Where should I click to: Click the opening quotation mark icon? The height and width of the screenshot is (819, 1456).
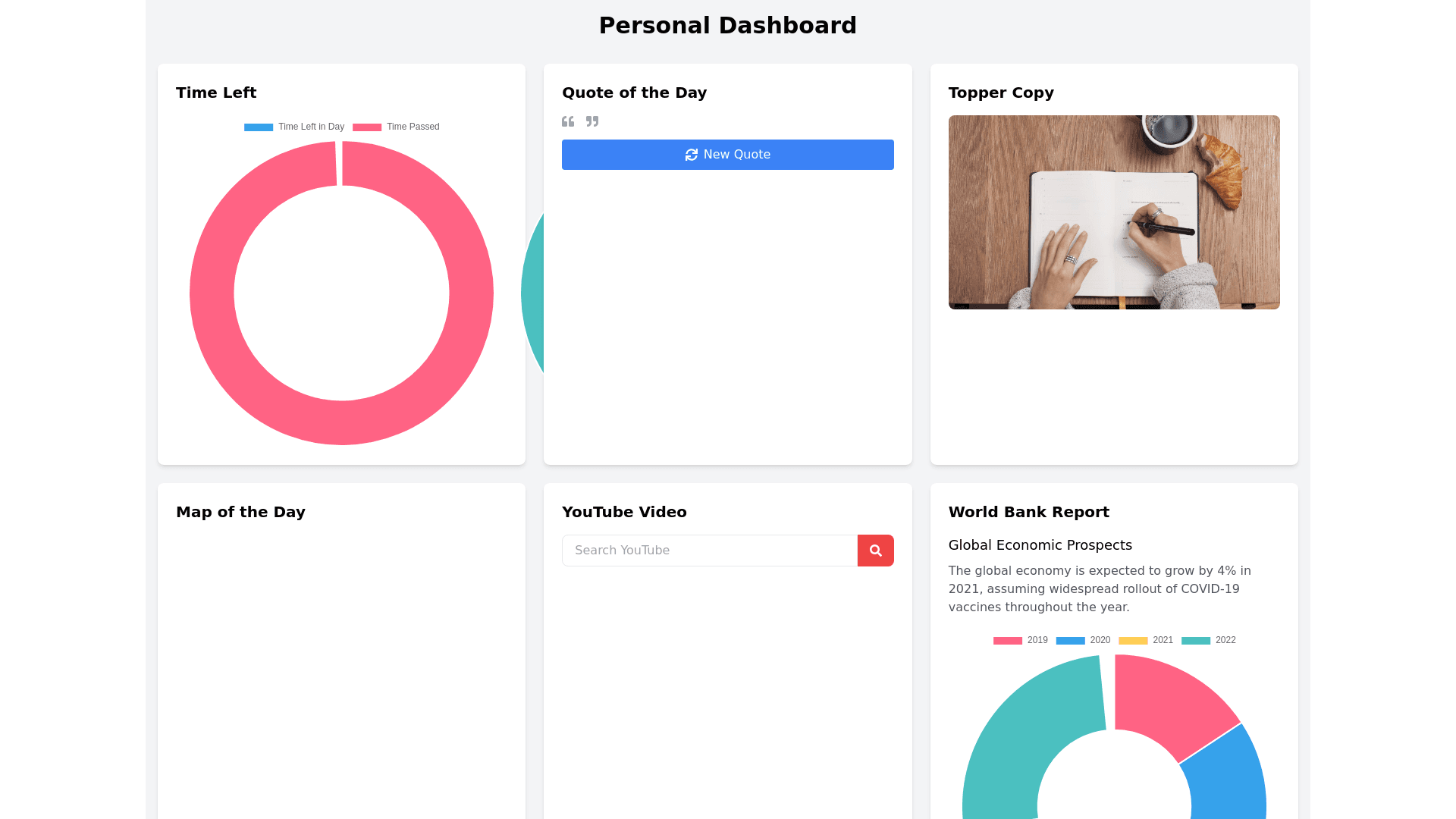(x=568, y=121)
